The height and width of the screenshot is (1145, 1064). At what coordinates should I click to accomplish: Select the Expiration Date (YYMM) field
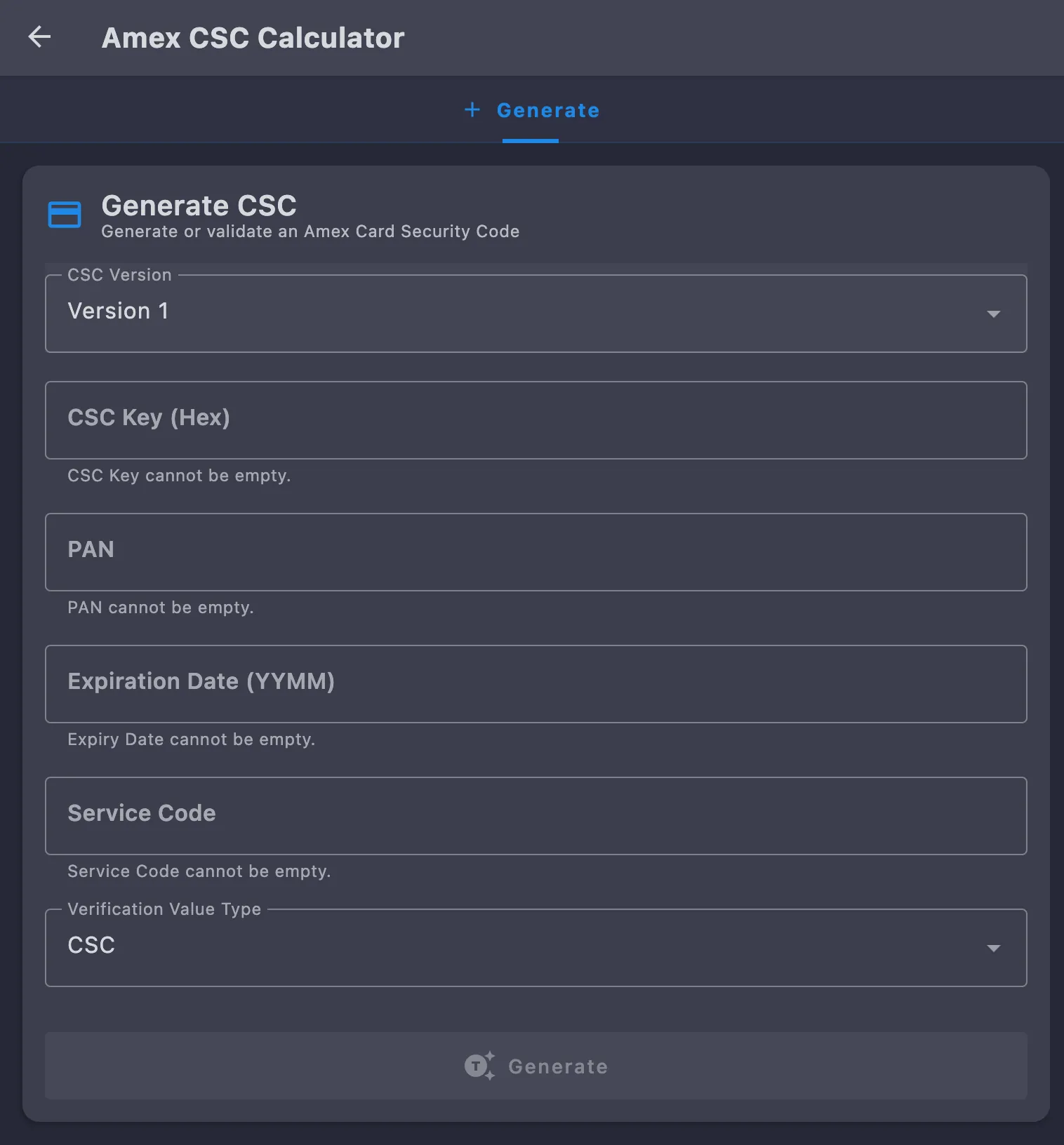536,684
